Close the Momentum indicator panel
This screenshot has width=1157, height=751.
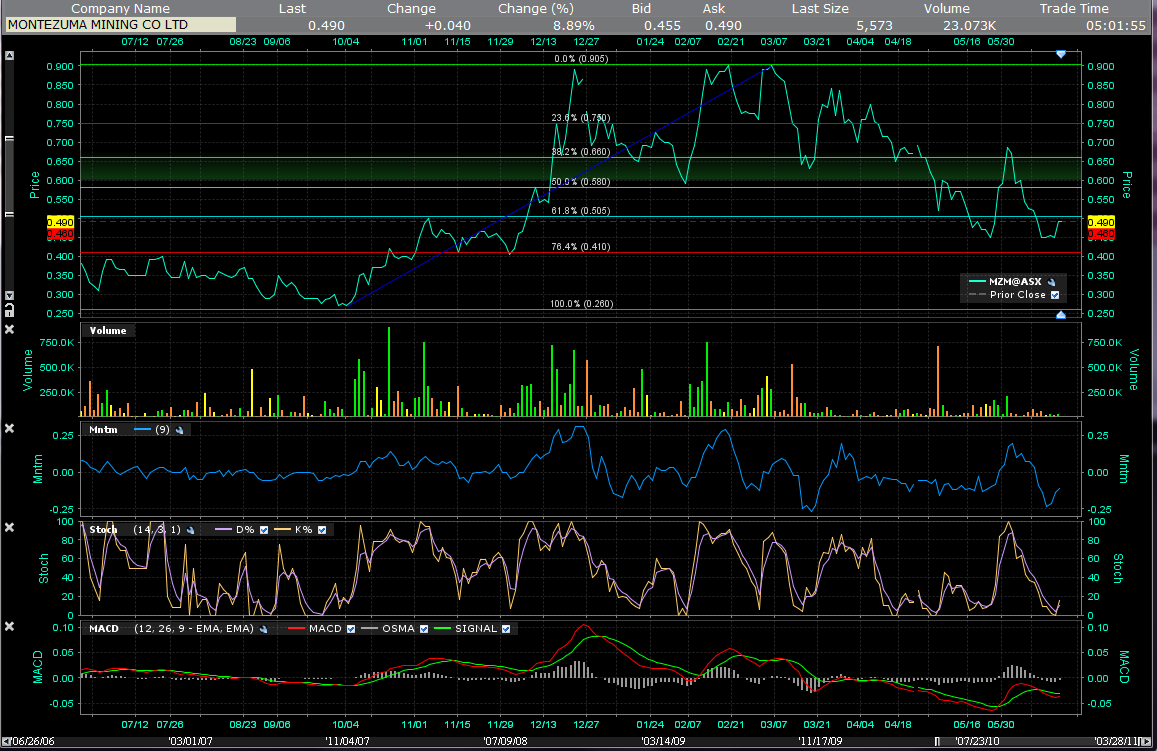pyautogui.click(x=9, y=429)
